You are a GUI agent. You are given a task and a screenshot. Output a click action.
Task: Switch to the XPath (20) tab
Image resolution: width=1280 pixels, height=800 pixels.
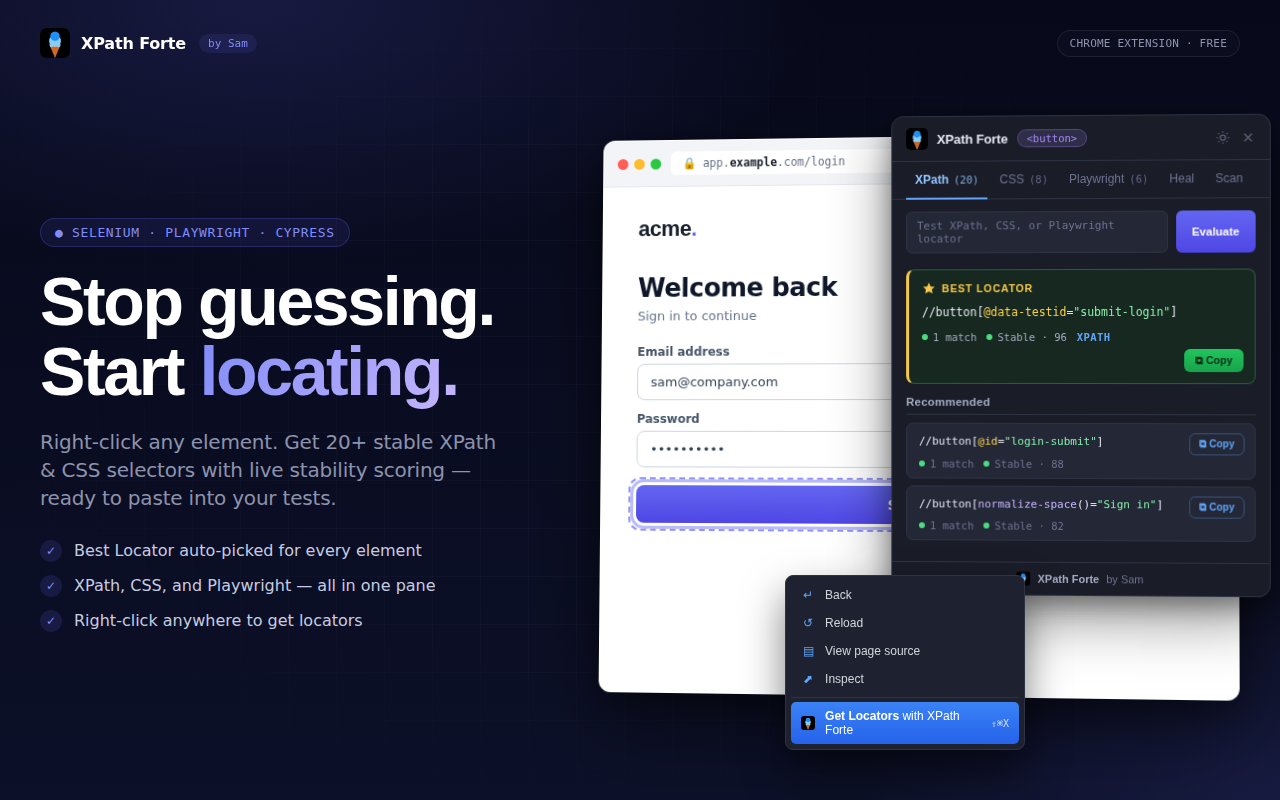(x=946, y=180)
